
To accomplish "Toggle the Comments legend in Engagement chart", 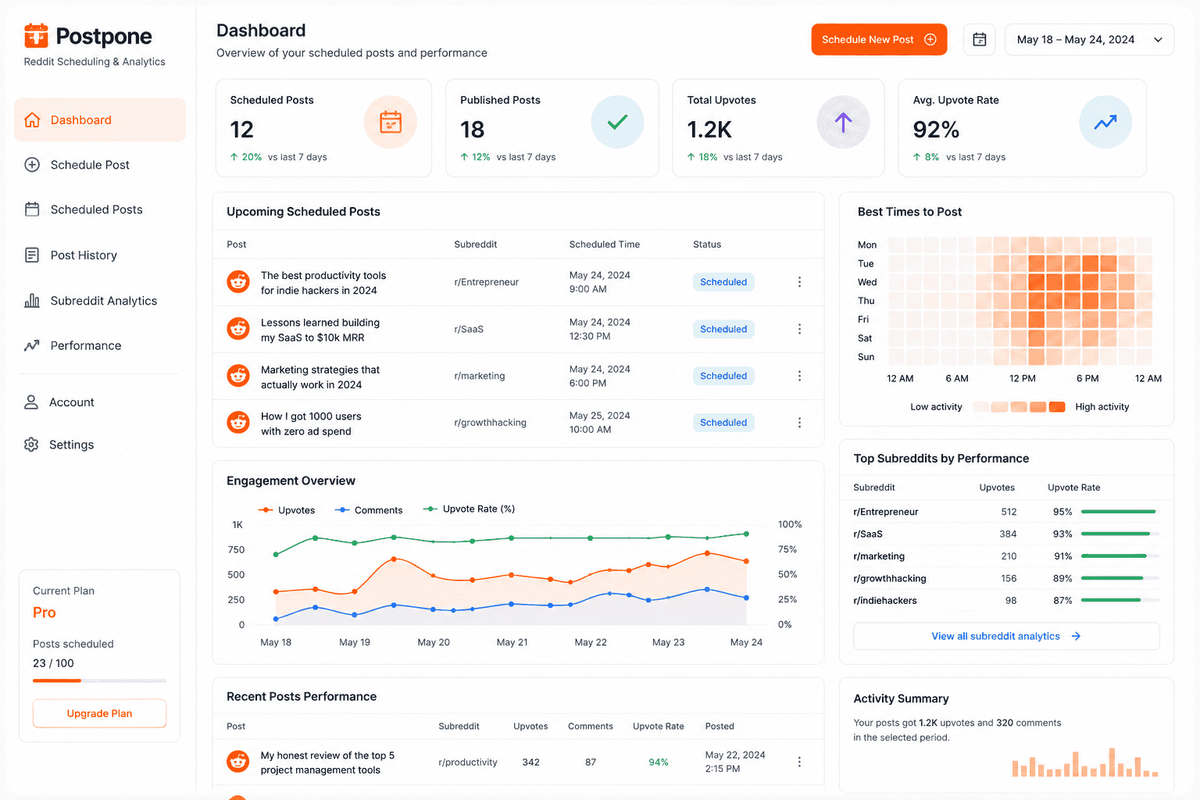I will [368, 510].
